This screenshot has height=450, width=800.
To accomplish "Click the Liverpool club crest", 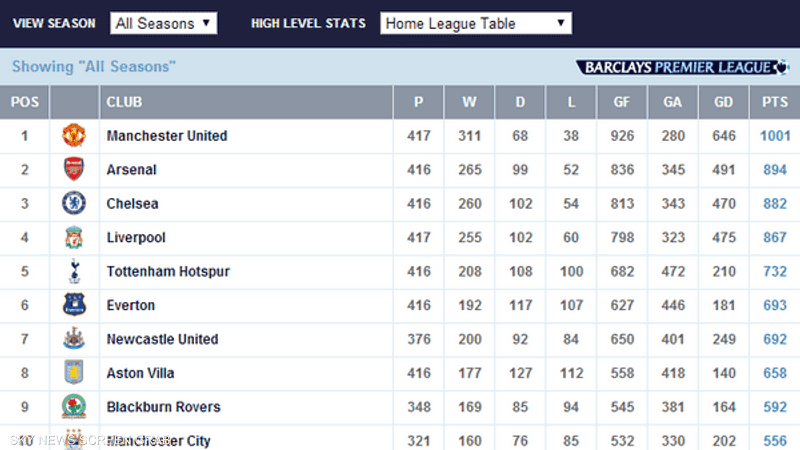I will pyautogui.click(x=74, y=237).
